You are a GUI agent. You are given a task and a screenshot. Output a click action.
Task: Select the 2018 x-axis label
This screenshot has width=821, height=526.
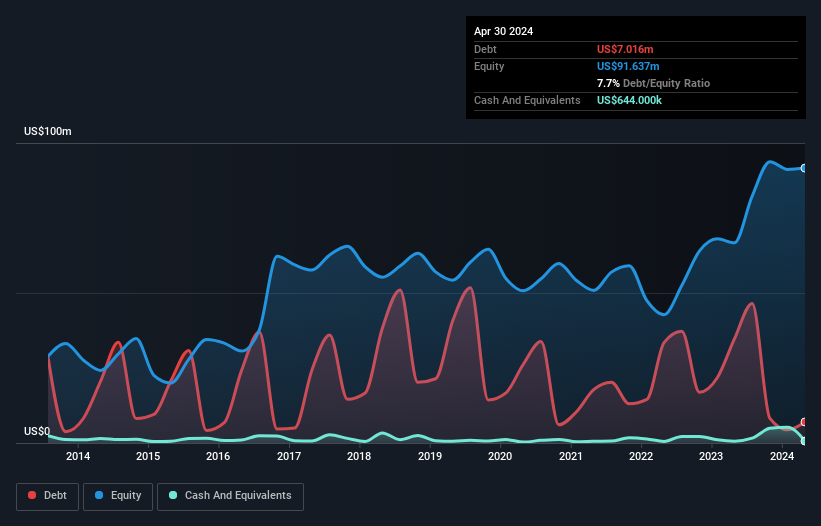click(x=359, y=456)
